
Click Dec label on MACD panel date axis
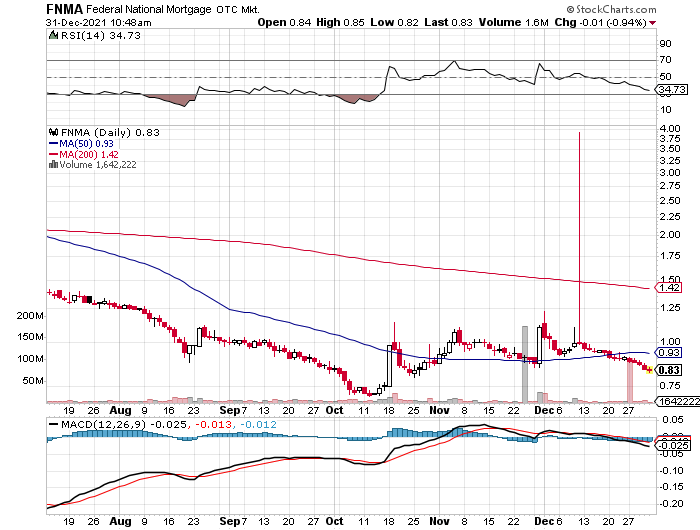point(545,521)
